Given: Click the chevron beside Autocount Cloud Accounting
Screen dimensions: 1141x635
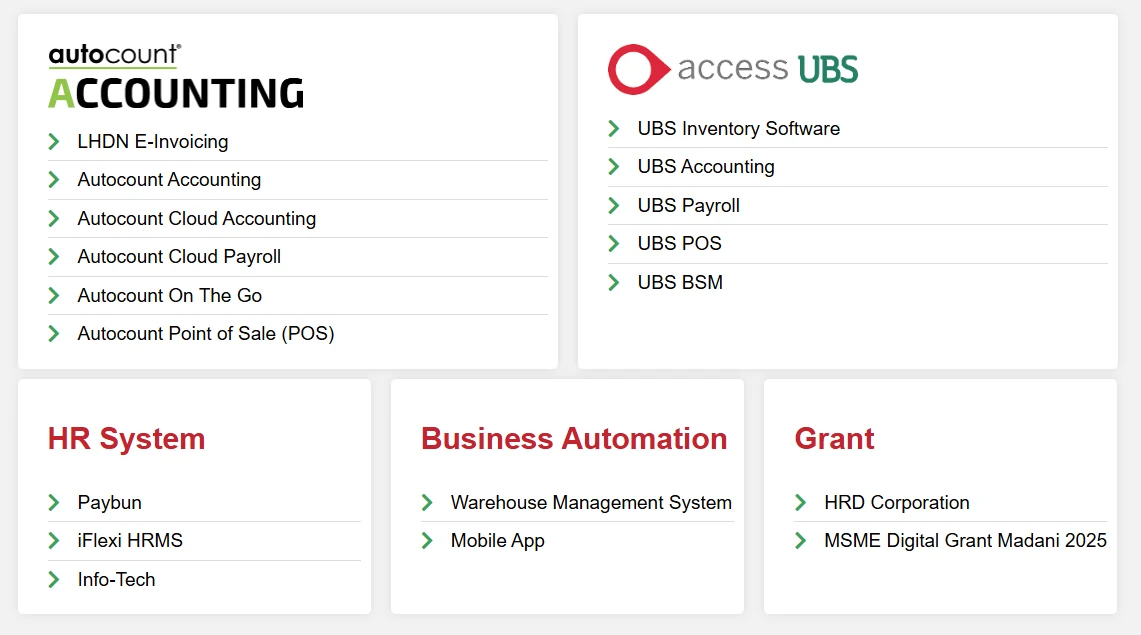Looking at the screenshot, I should (x=54, y=218).
